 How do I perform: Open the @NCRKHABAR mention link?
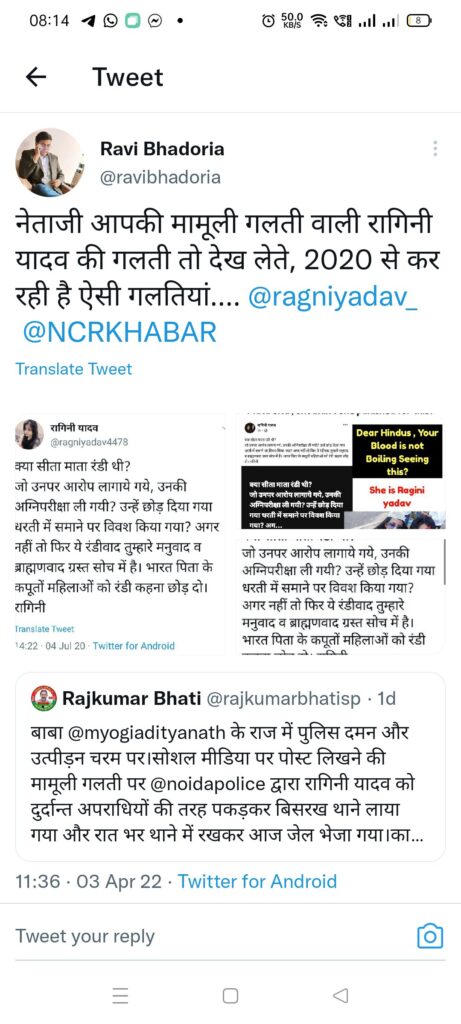click(119, 332)
